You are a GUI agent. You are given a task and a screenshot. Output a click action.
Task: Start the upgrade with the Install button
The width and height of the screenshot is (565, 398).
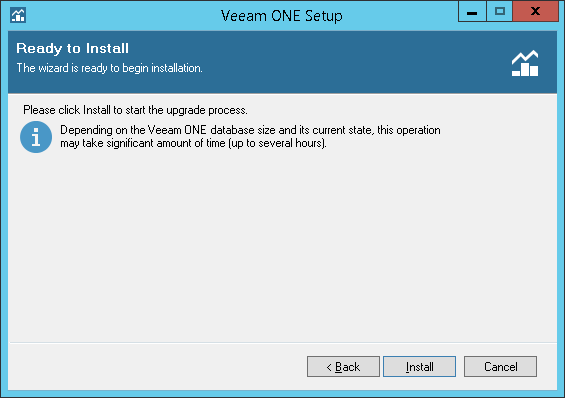click(419, 367)
